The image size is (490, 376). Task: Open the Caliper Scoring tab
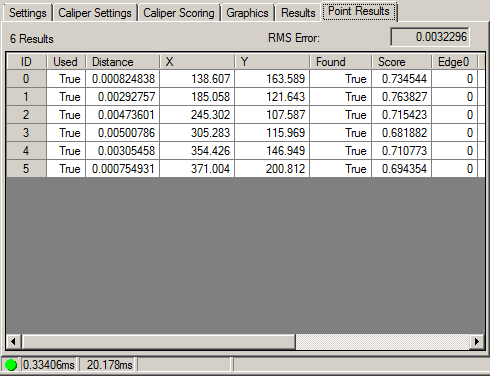click(x=179, y=13)
